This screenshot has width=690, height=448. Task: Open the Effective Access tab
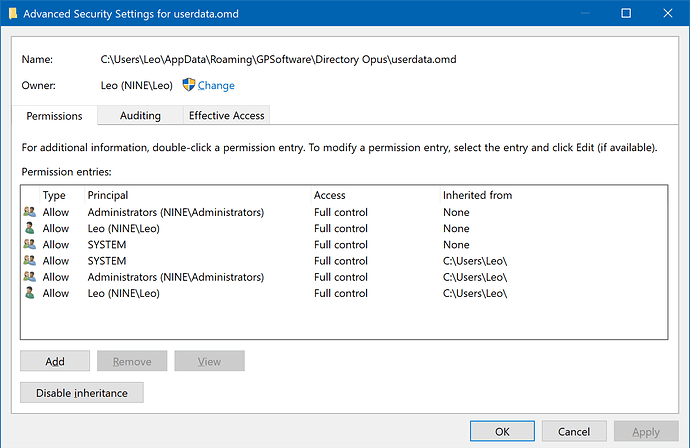(227, 115)
